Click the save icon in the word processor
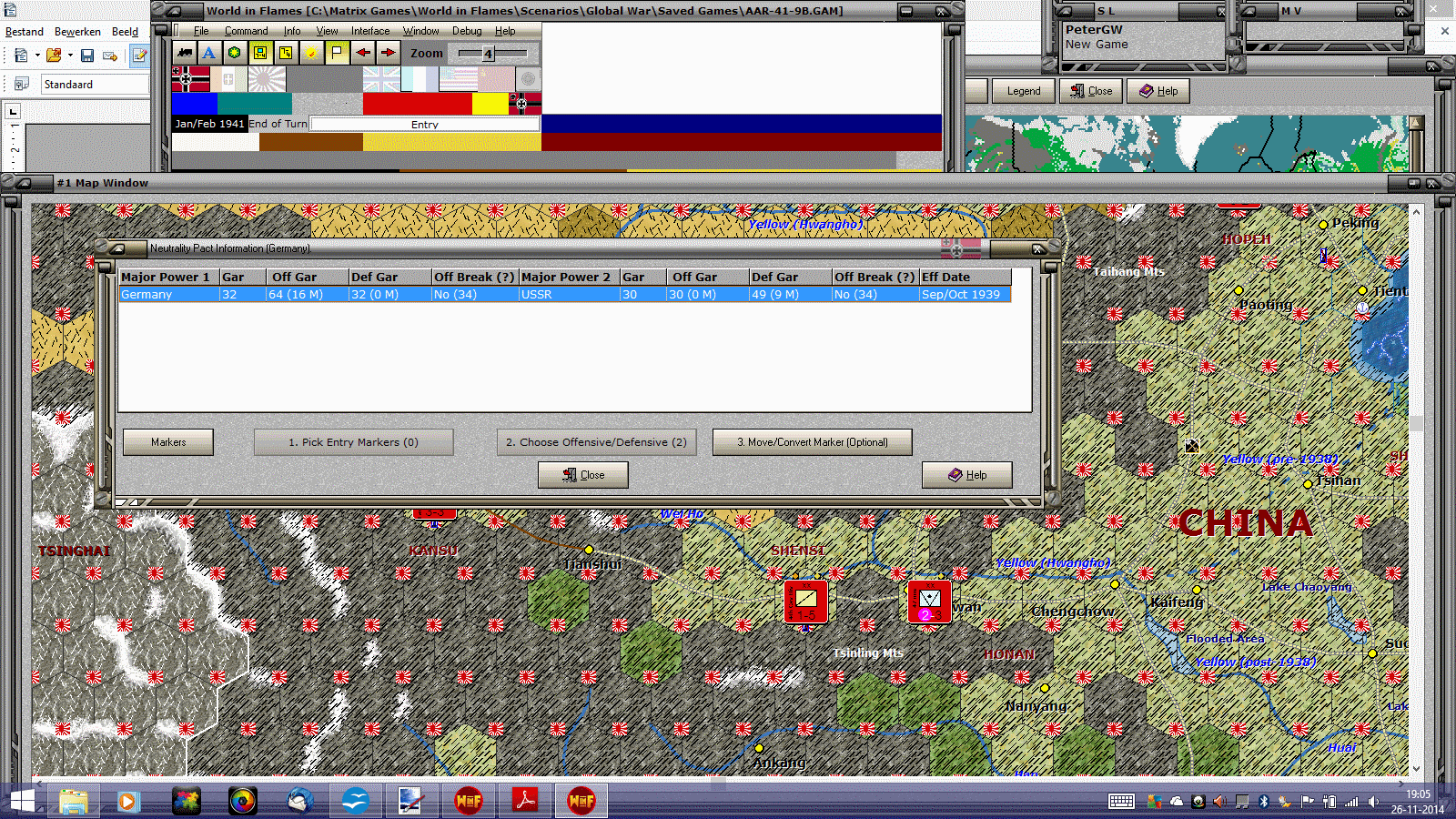Viewport: 1456px width, 819px height. coord(87,56)
